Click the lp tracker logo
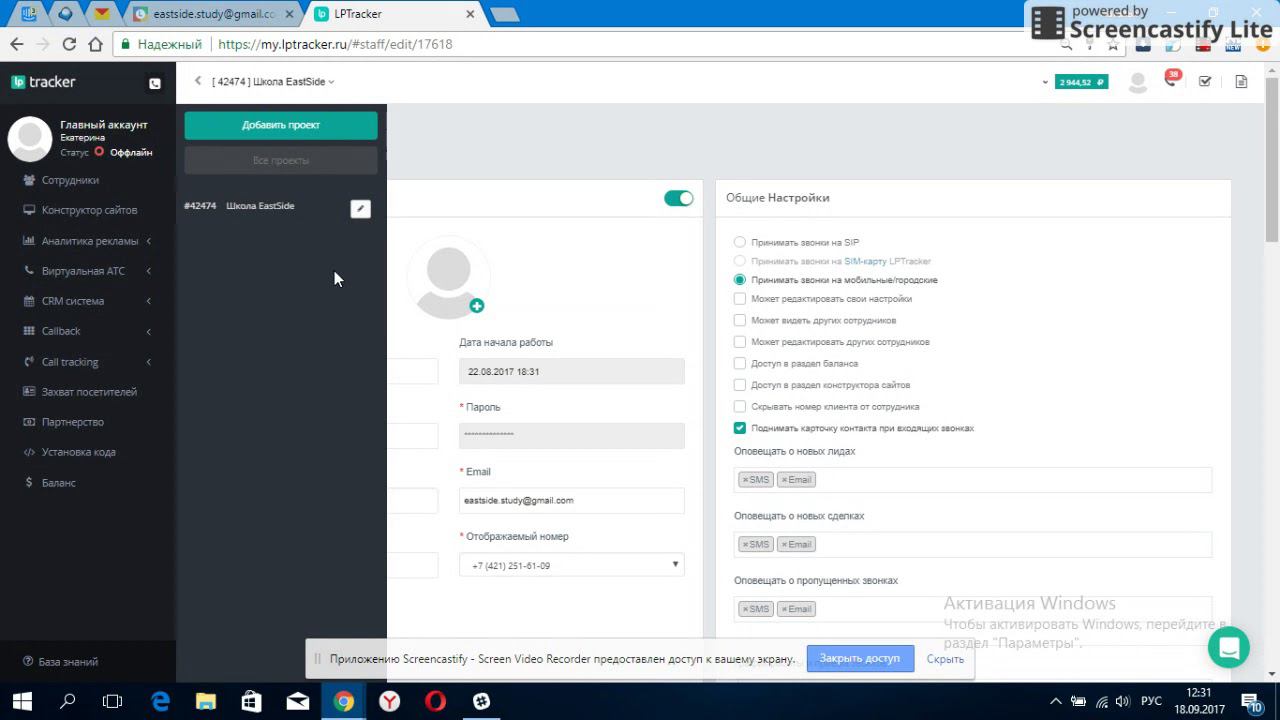The image size is (1280, 720). click(43, 82)
